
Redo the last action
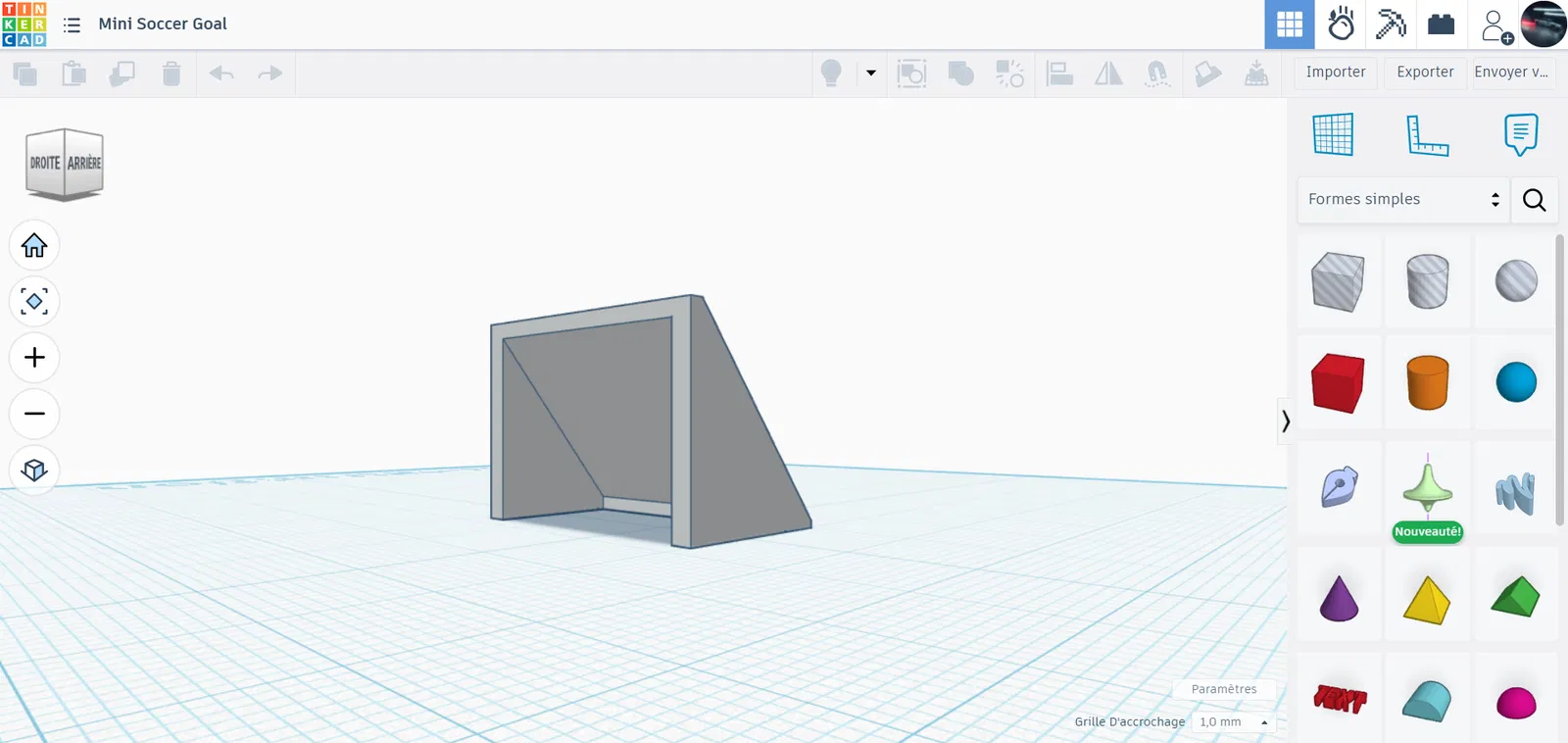269,74
